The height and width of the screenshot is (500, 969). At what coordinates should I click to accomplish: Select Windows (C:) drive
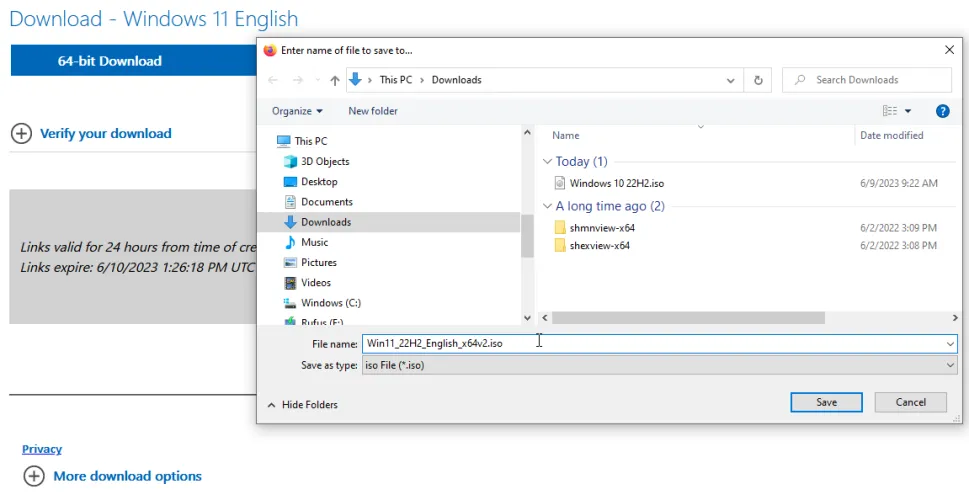pos(330,302)
